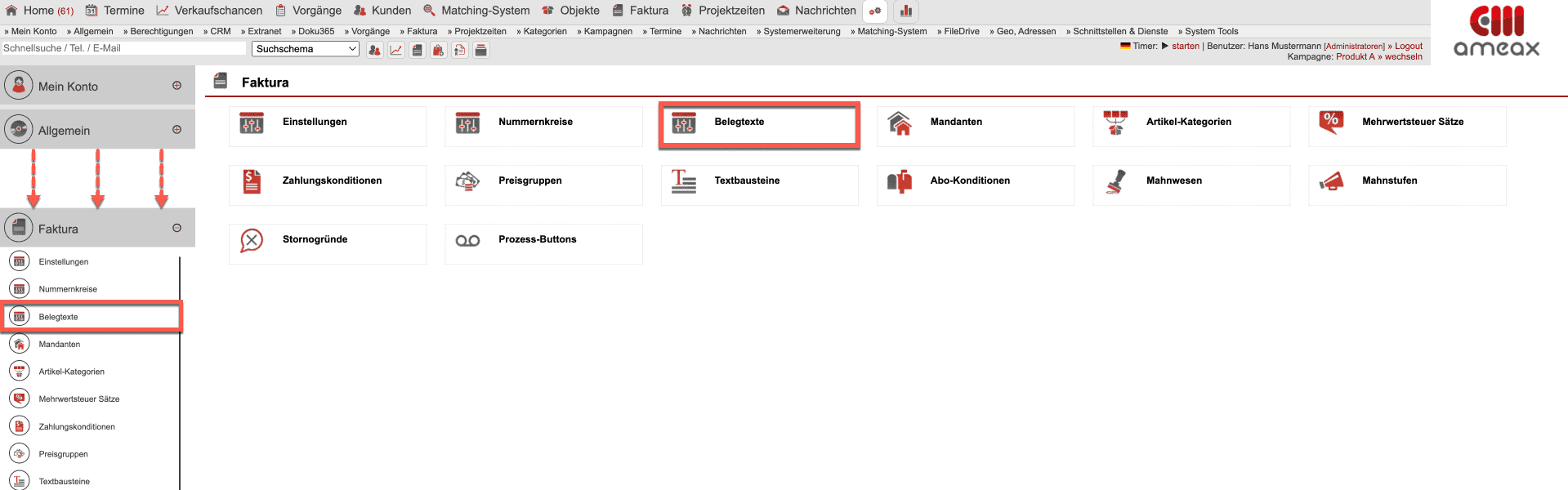The image size is (1568, 490).
Task: Open the Verkaufschancen top menu
Action: click(x=210, y=11)
